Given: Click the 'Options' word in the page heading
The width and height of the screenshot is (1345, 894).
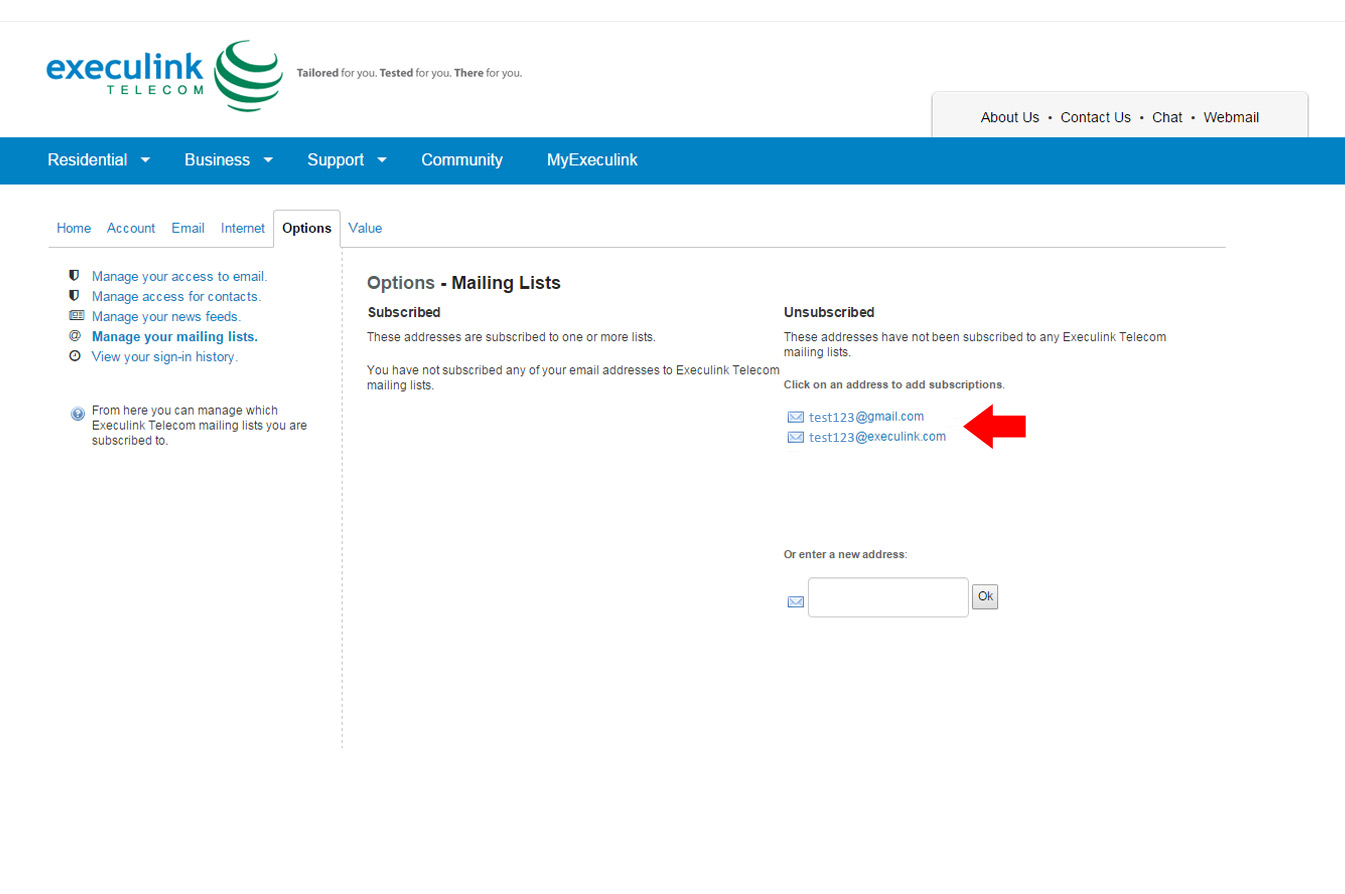Looking at the screenshot, I should point(401,283).
